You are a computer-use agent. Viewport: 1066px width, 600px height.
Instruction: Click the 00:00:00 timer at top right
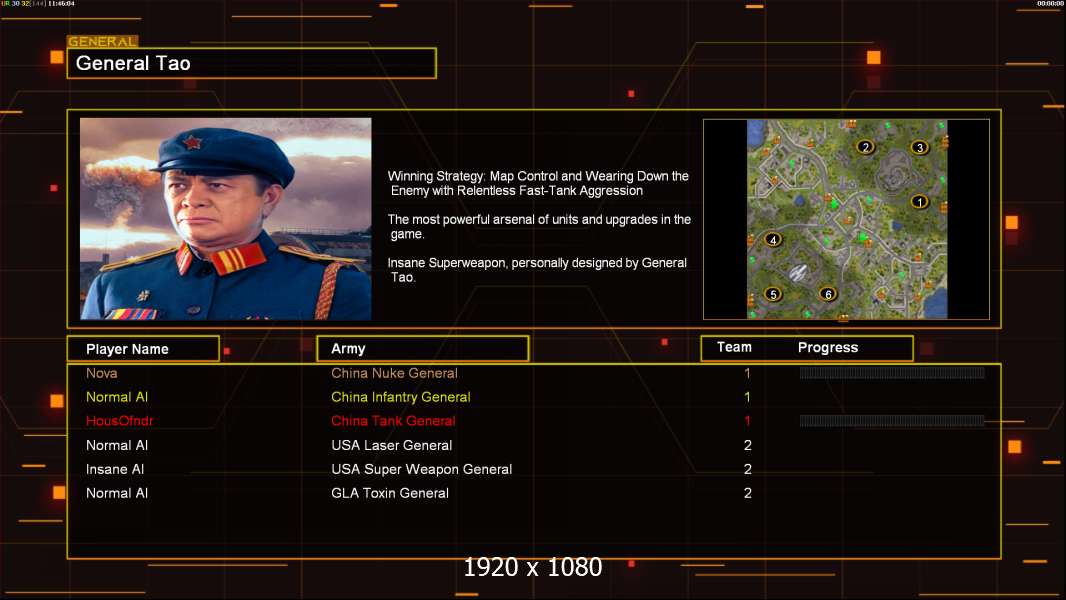1050,3
